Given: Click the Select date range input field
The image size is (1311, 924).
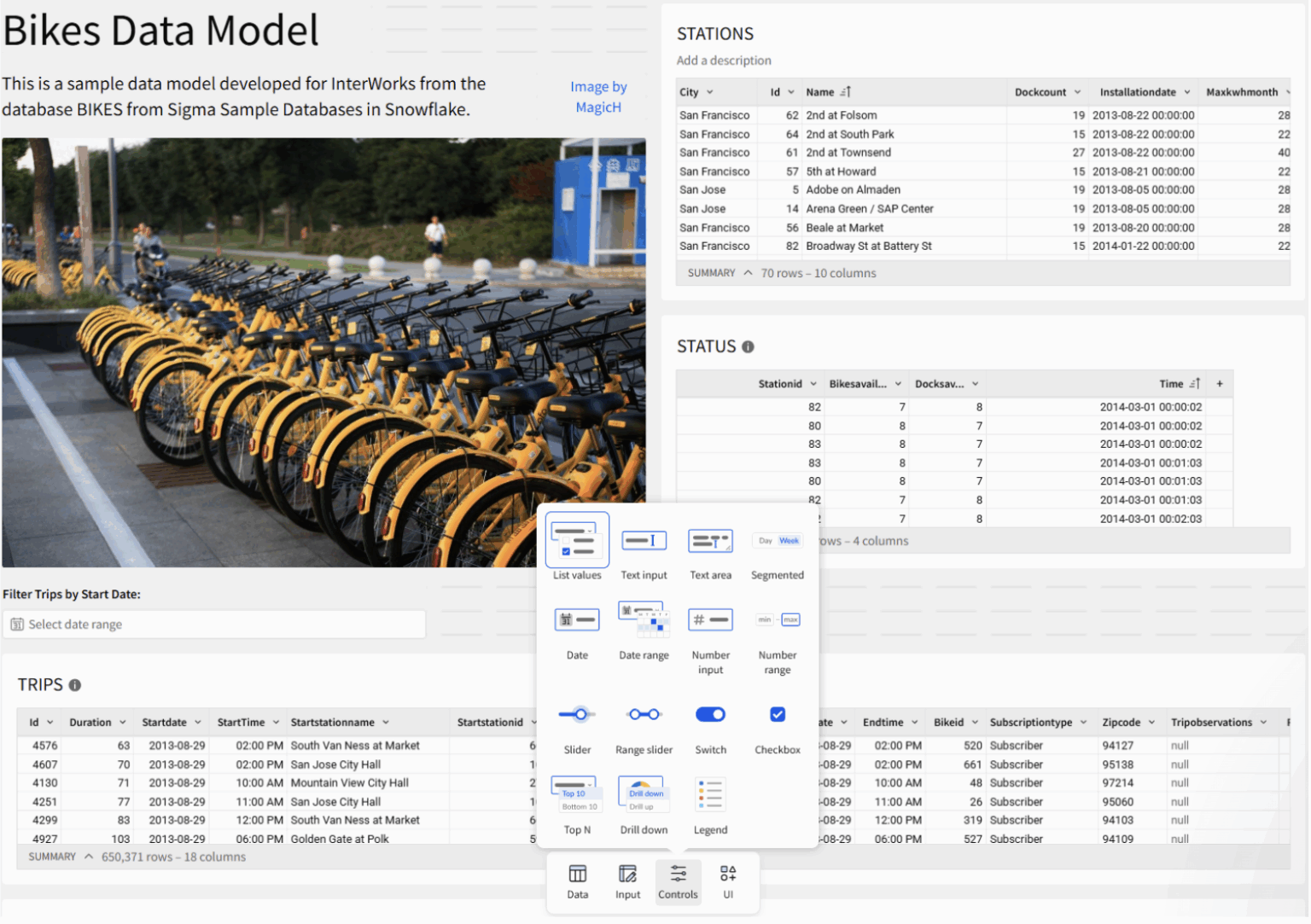Looking at the screenshot, I should pos(213,624).
